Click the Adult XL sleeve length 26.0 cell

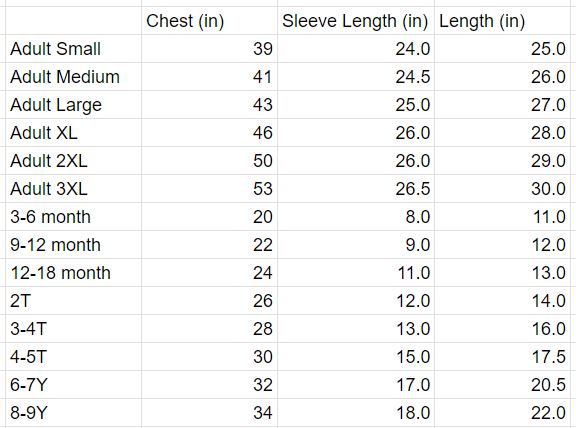(x=356, y=133)
